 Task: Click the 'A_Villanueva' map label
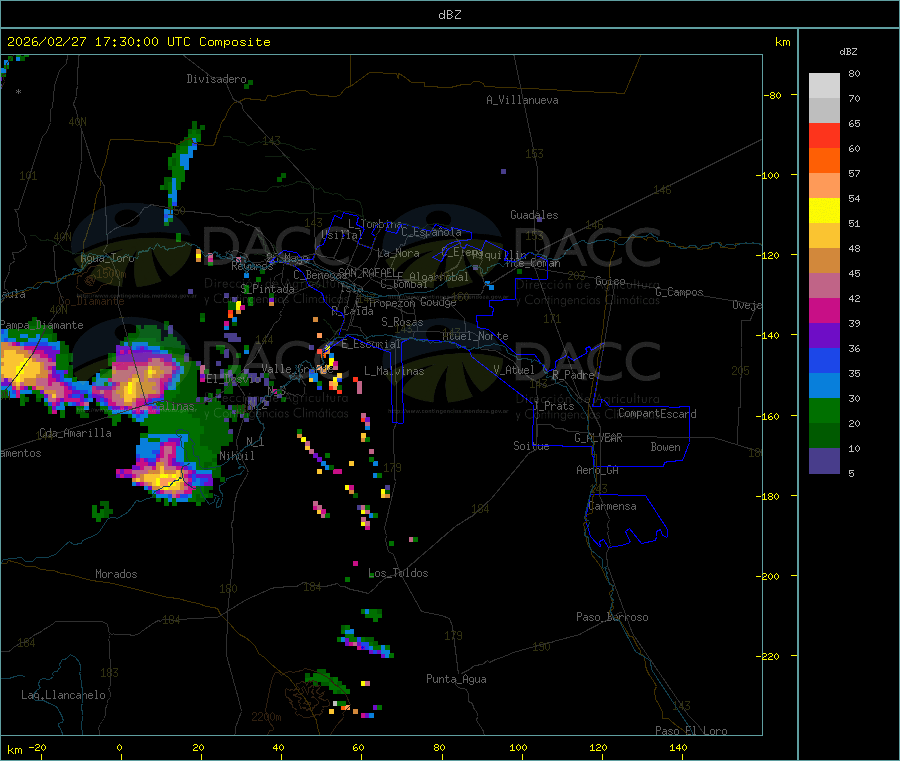pos(522,100)
